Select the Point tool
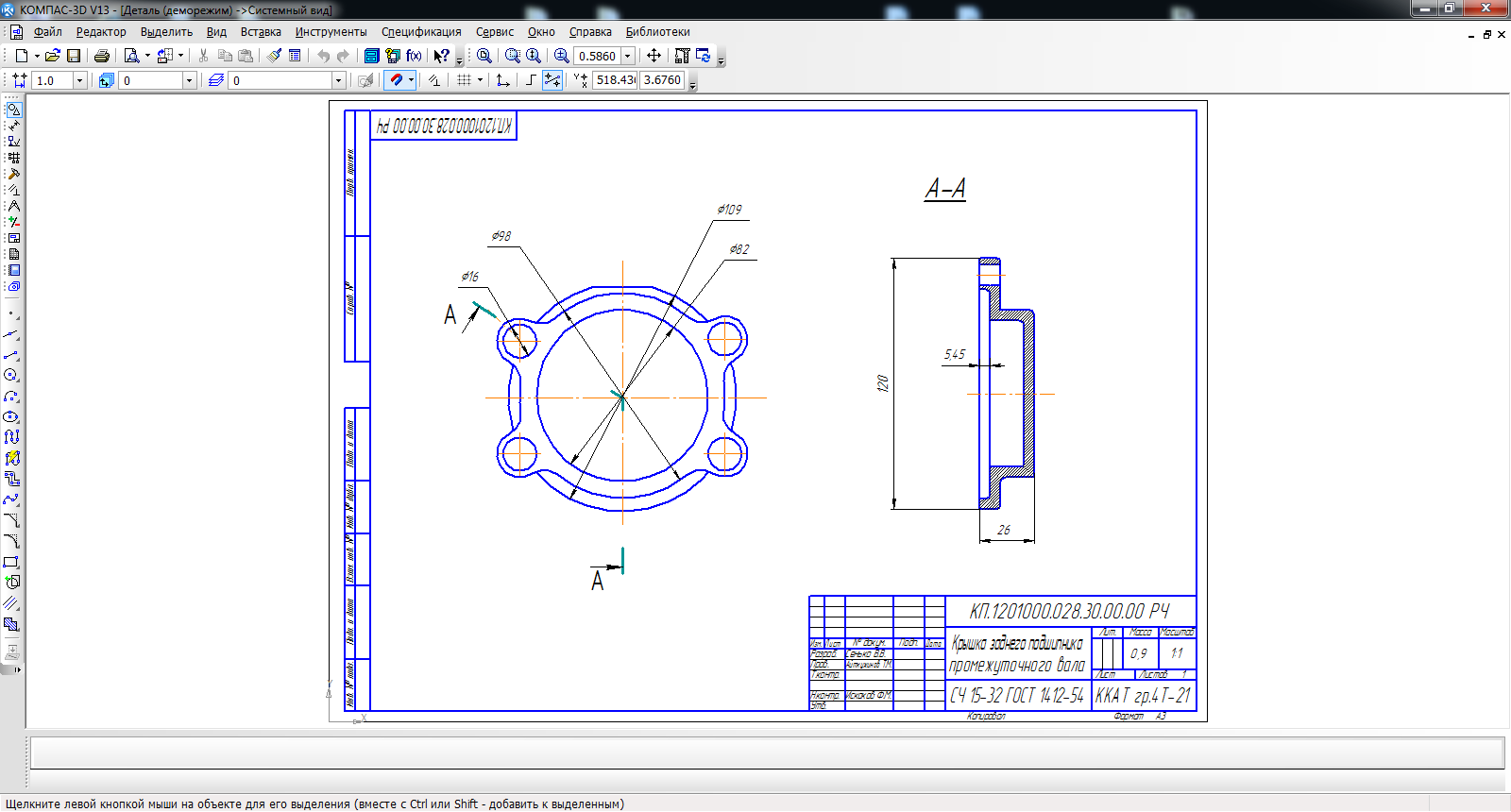1511x812 pixels. [x=11, y=313]
